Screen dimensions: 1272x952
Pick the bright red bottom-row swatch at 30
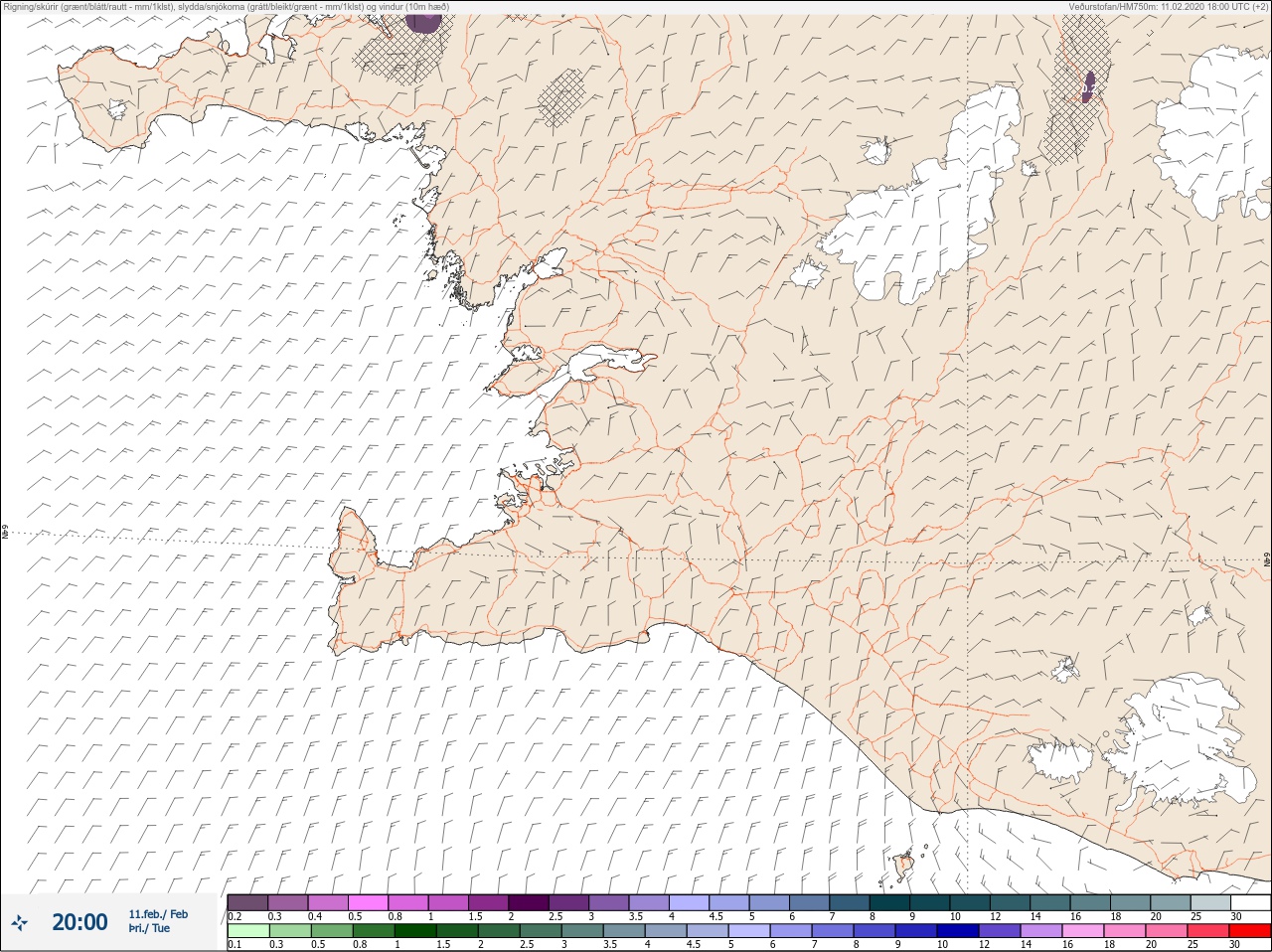coord(1251,931)
